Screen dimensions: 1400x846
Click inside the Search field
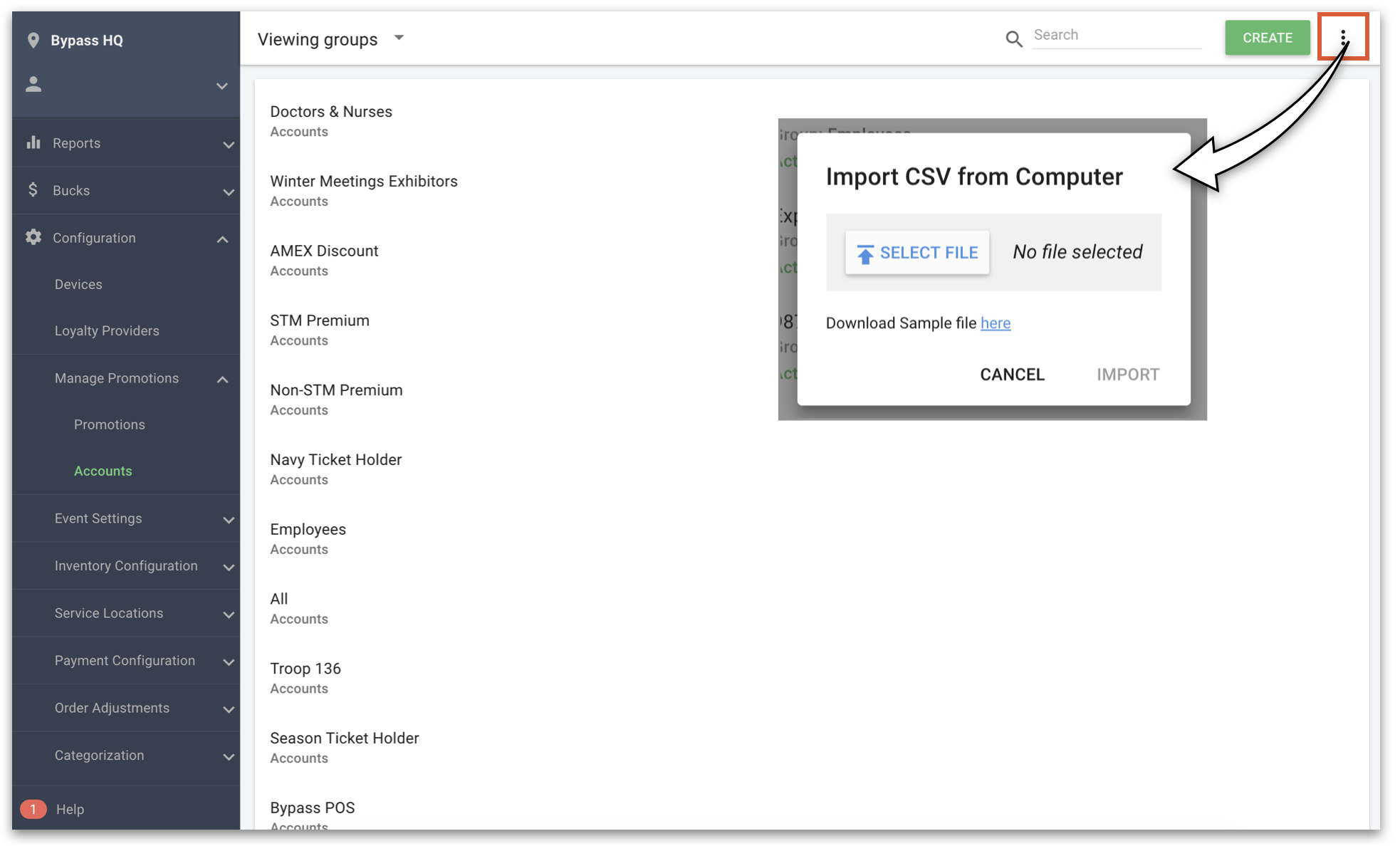[x=1117, y=35]
